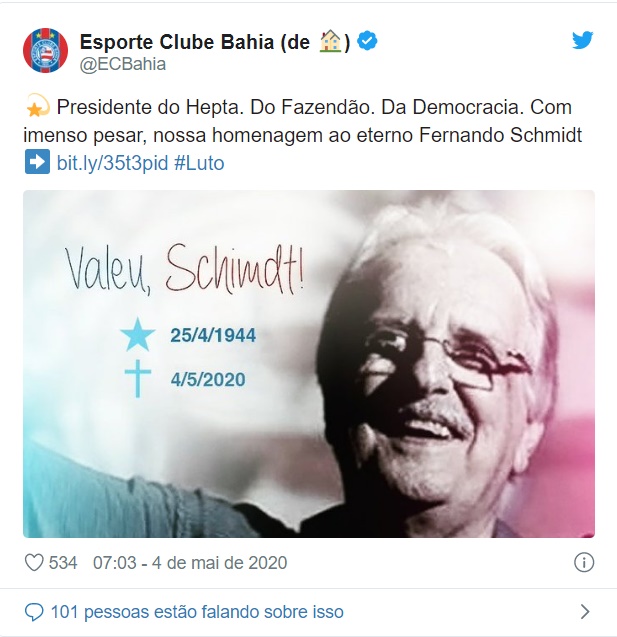Click the shooting star emoji in the tweet
617x637 pixels.
37,106
